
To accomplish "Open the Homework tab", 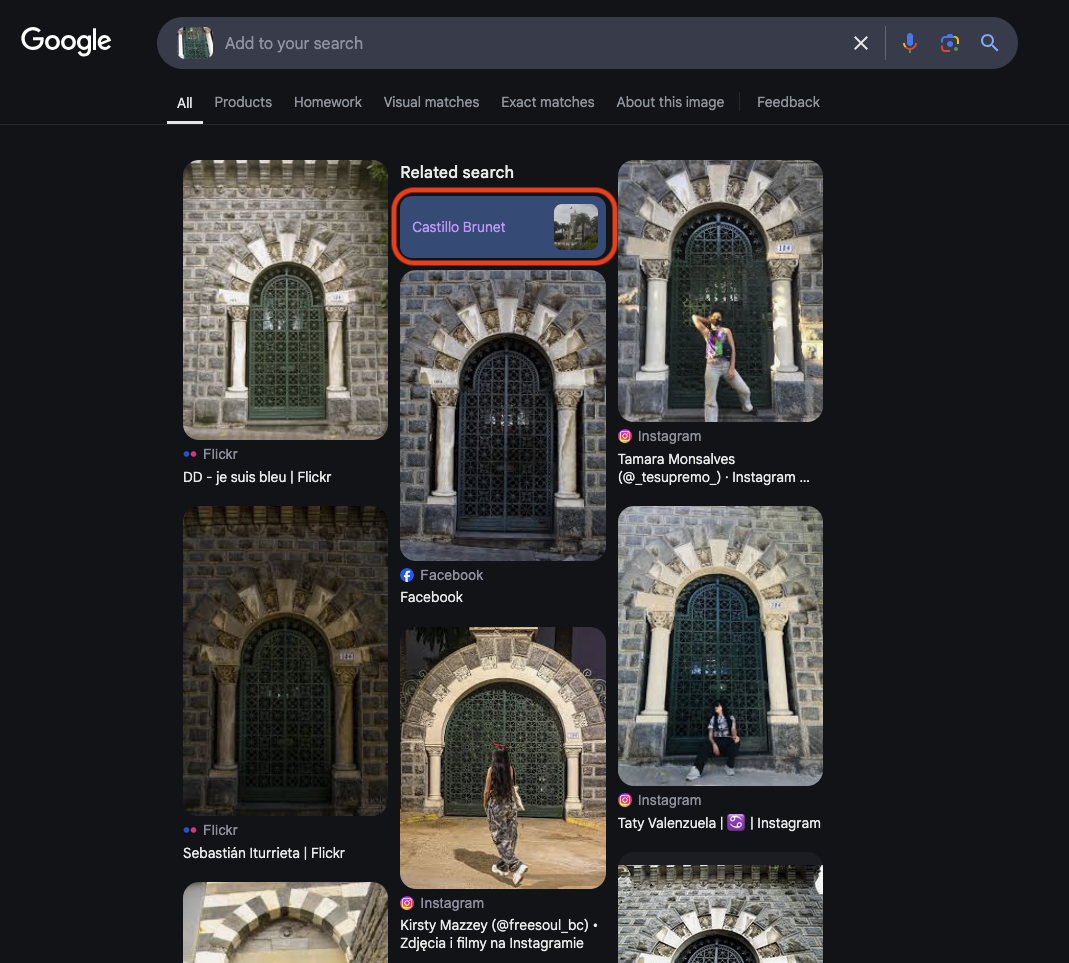I will [x=328, y=102].
